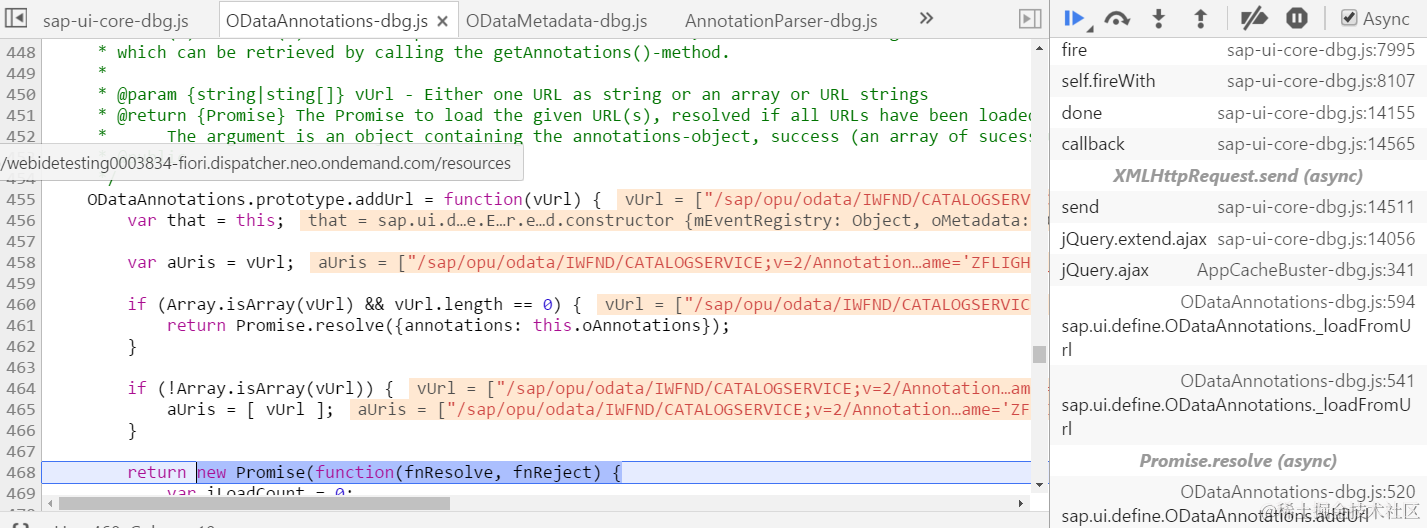Click 'var that = this;' code line
The height and width of the screenshot is (528, 1427).
click(x=206, y=220)
